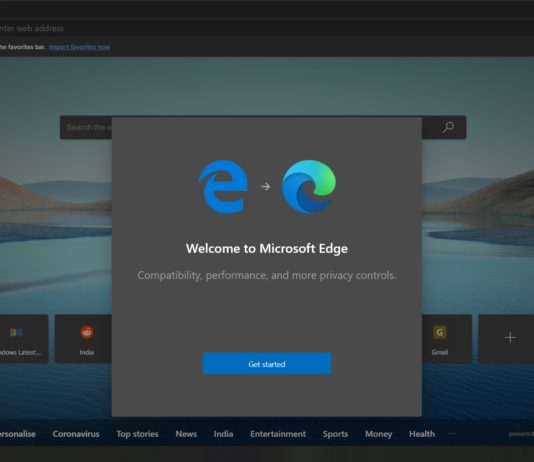Click the search magnifier icon
Screen dimensions: 534x462
[x=448, y=127]
